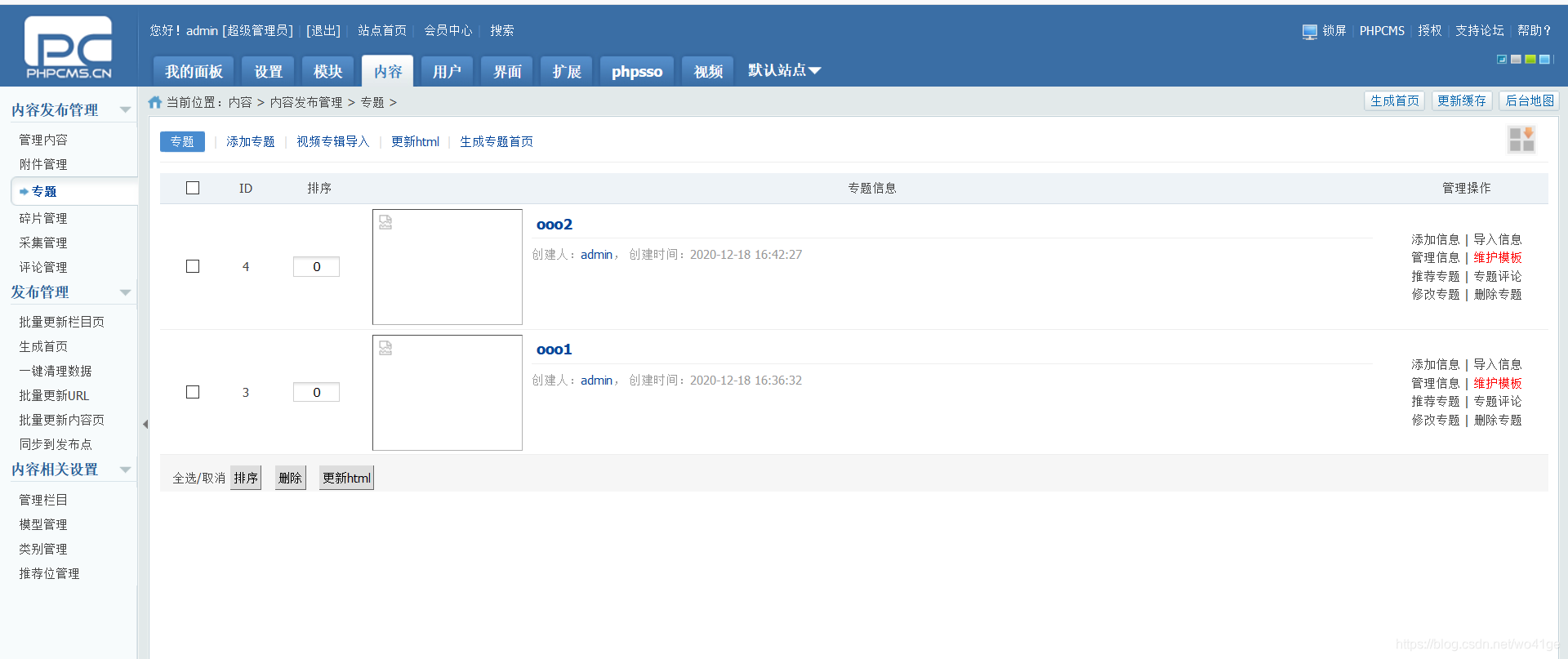This screenshot has height=659, width=1568.
Task: Collapse sidebar with the left arrow handle
Action: [145, 424]
